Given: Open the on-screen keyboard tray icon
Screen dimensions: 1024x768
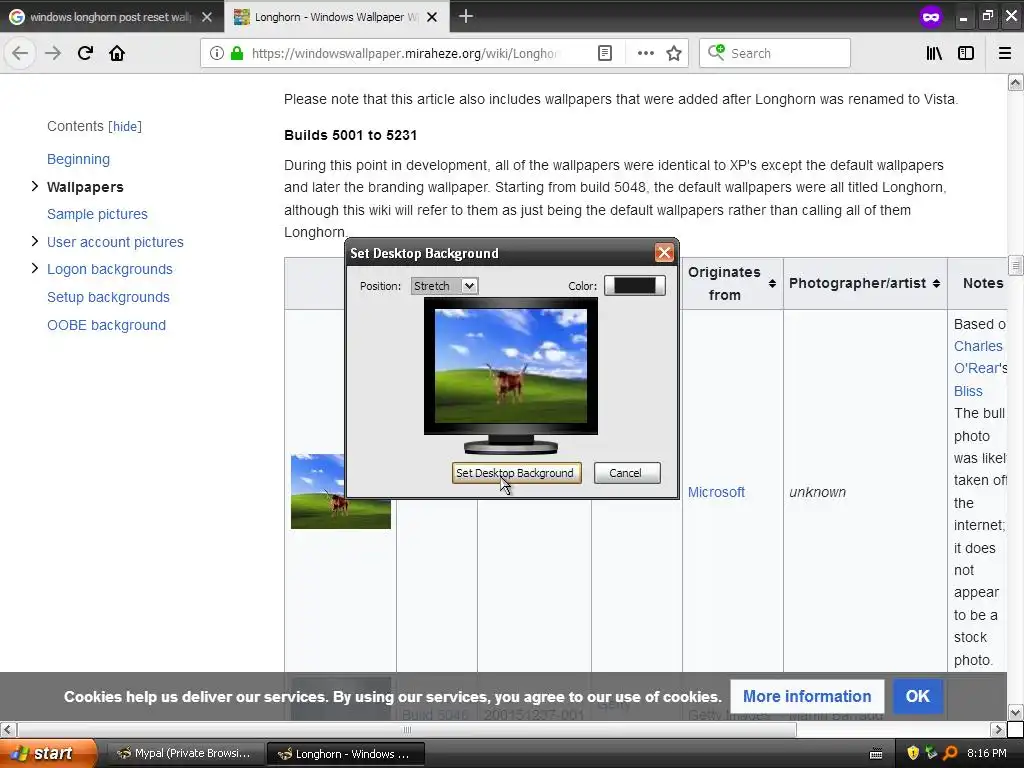Looking at the screenshot, I should (x=876, y=754).
